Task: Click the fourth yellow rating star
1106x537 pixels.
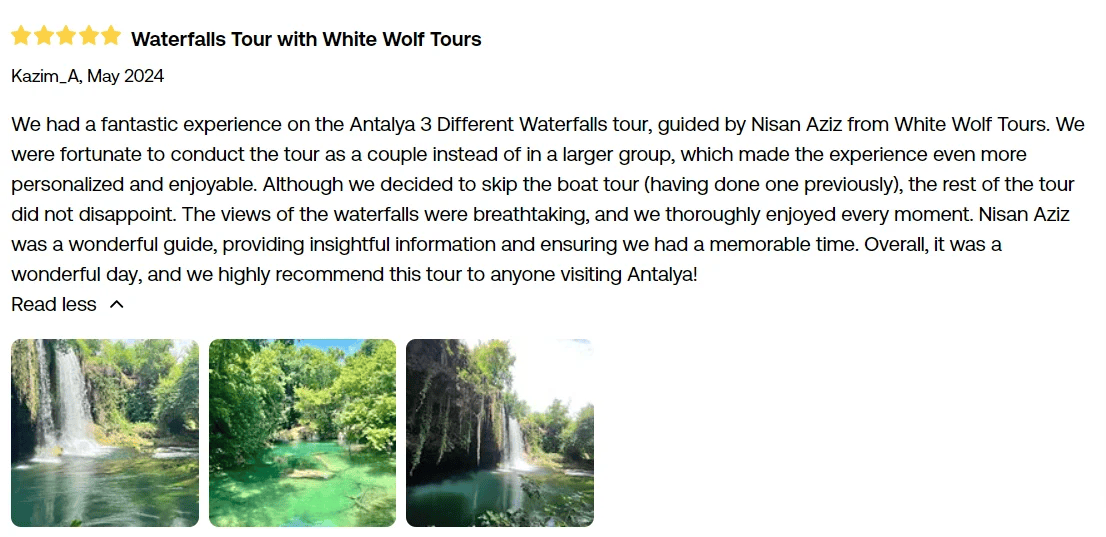Action: pos(88,37)
